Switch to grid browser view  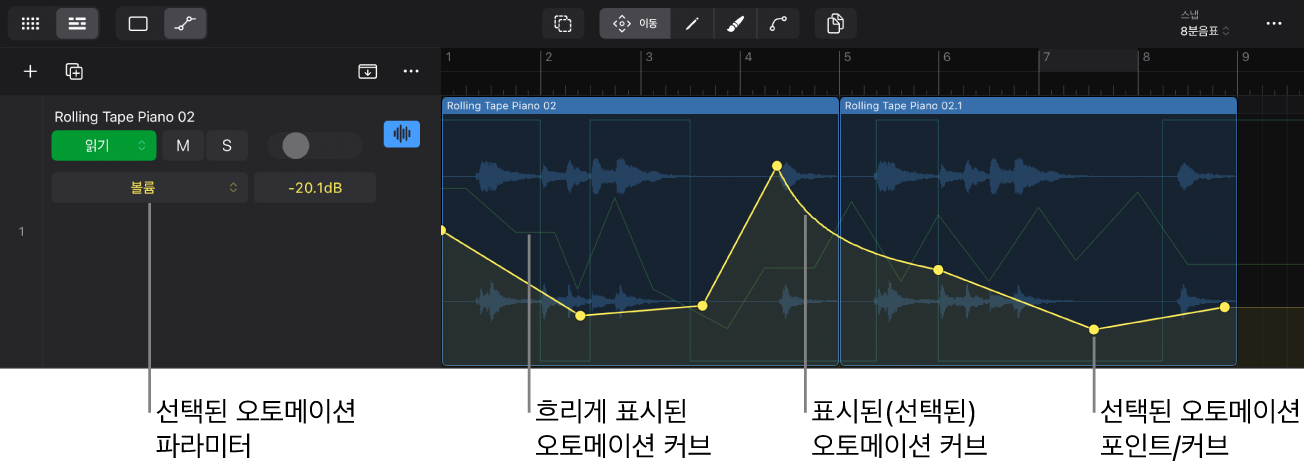[x=31, y=23]
